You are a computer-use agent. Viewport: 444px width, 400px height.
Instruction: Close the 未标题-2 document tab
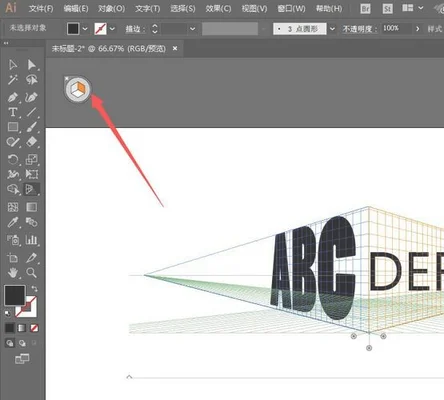[x=175, y=49]
